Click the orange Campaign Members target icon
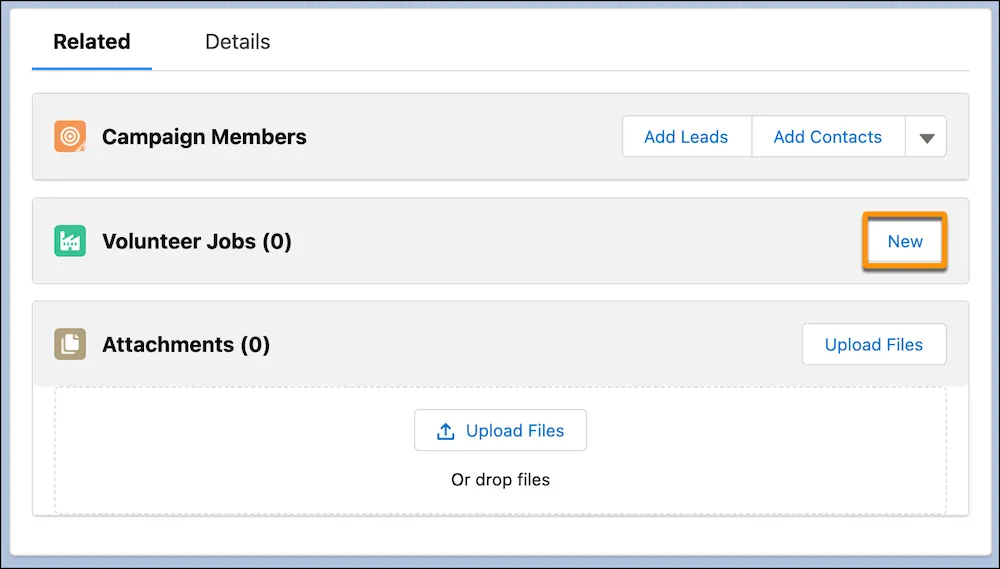Screen dimensions: 1000x569 [70, 137]
